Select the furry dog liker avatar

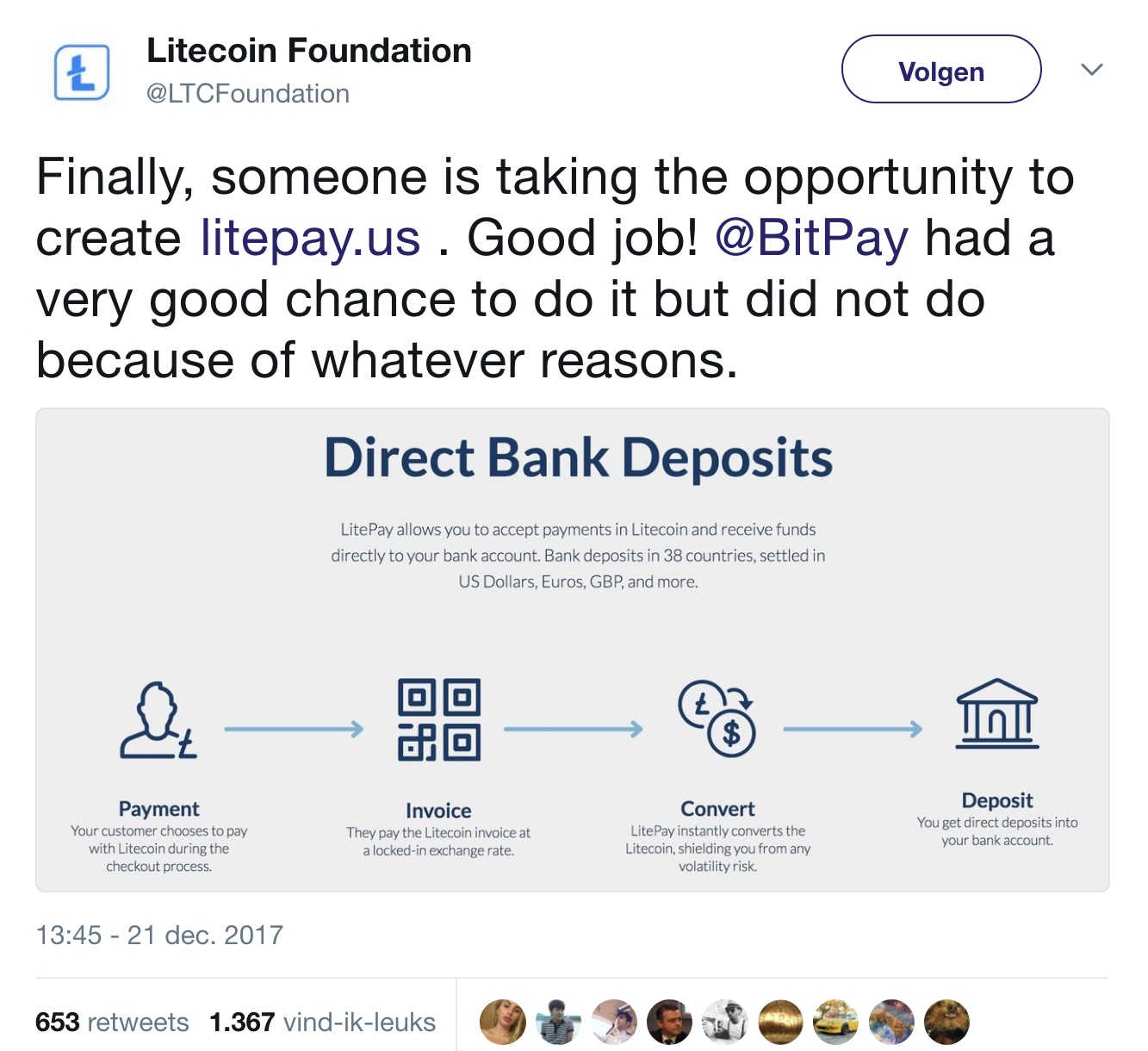pos(946,1022)
